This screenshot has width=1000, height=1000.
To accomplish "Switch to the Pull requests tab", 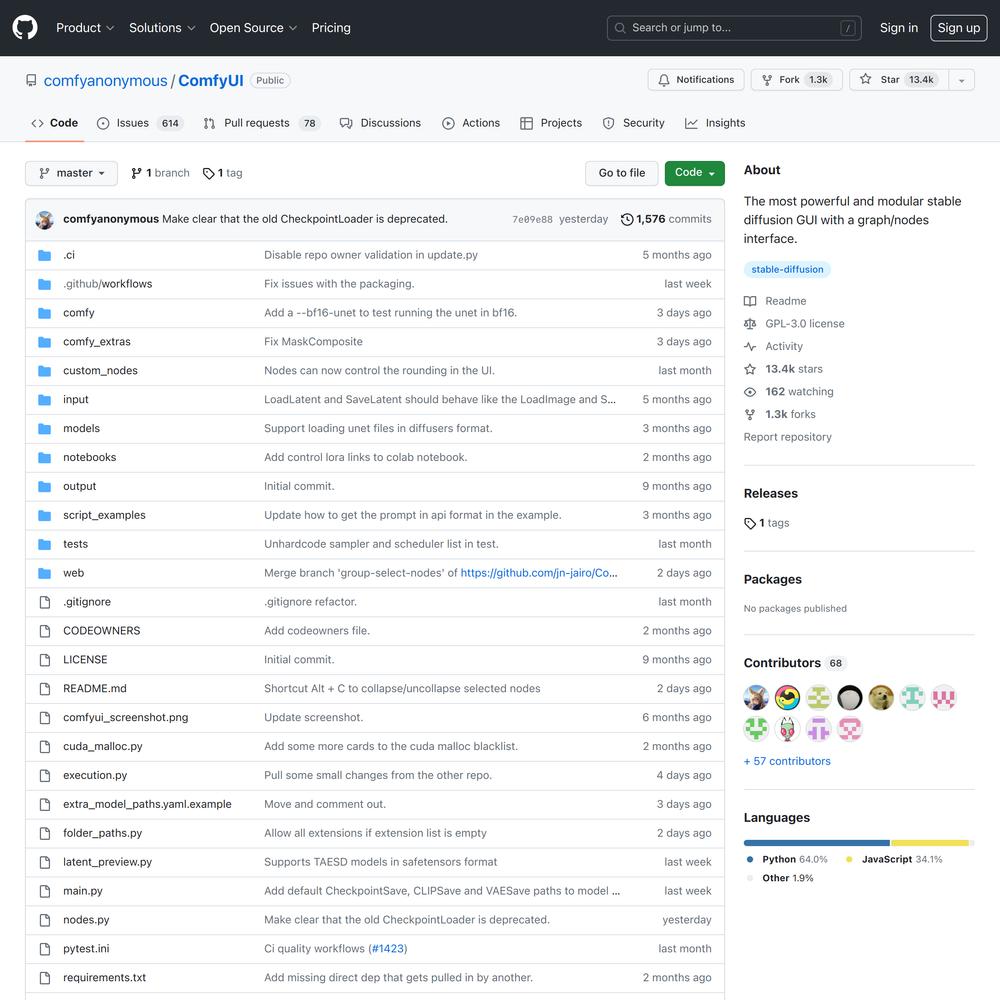I will pos(261,123).
